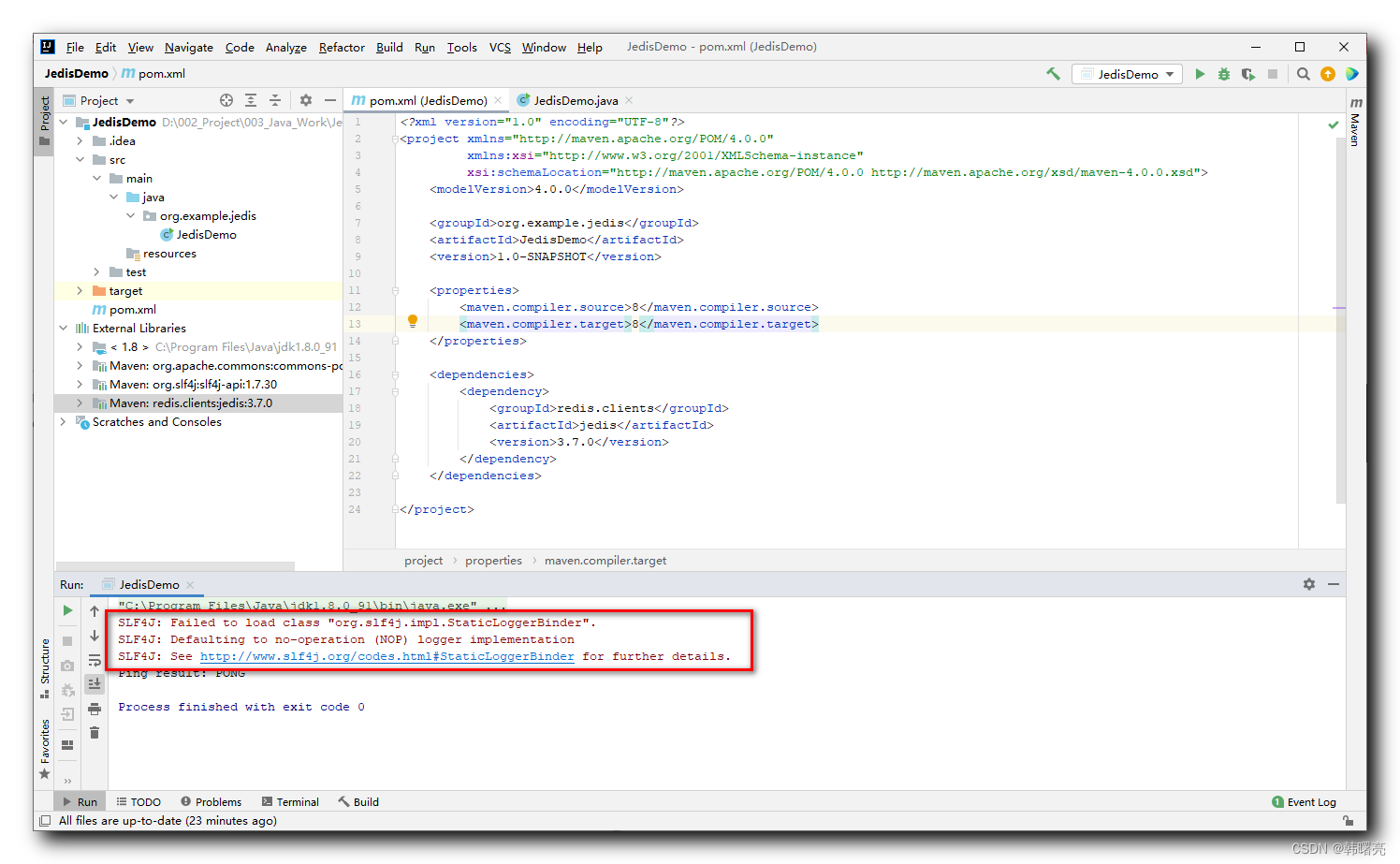
Task: Expand the test folder
Action: pos(96,272)
